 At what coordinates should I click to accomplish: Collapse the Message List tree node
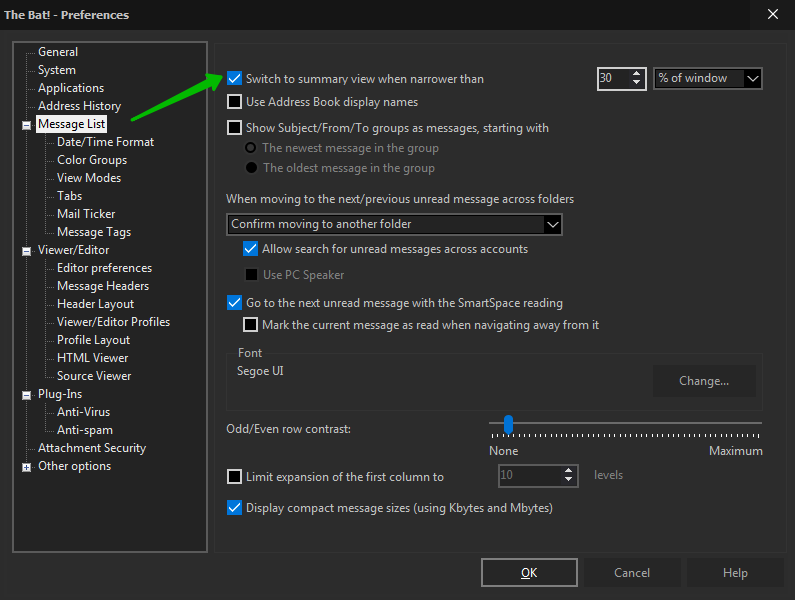(x=26, y=125)
